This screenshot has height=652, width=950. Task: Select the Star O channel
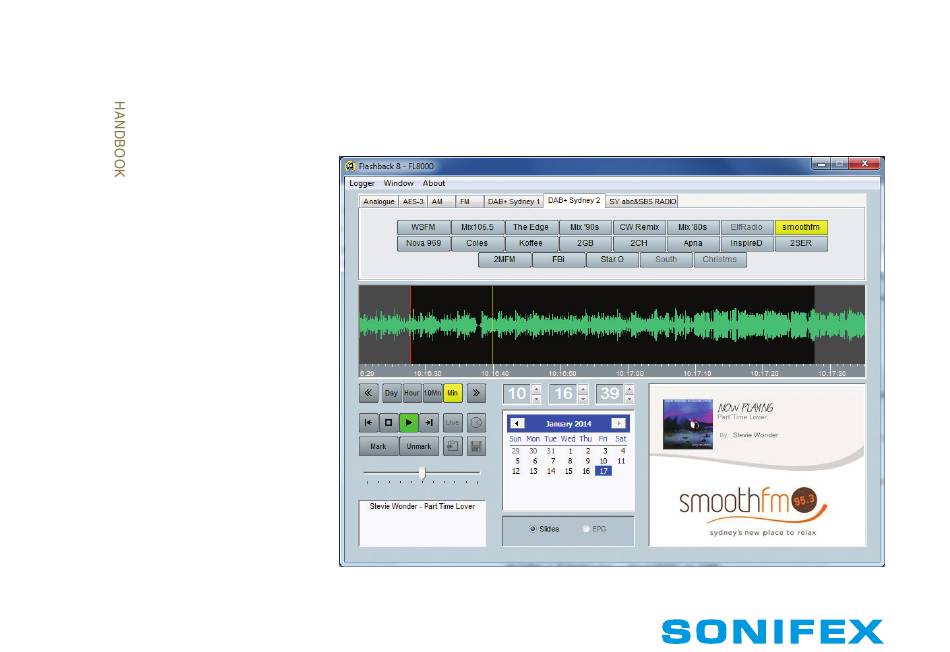612,259
